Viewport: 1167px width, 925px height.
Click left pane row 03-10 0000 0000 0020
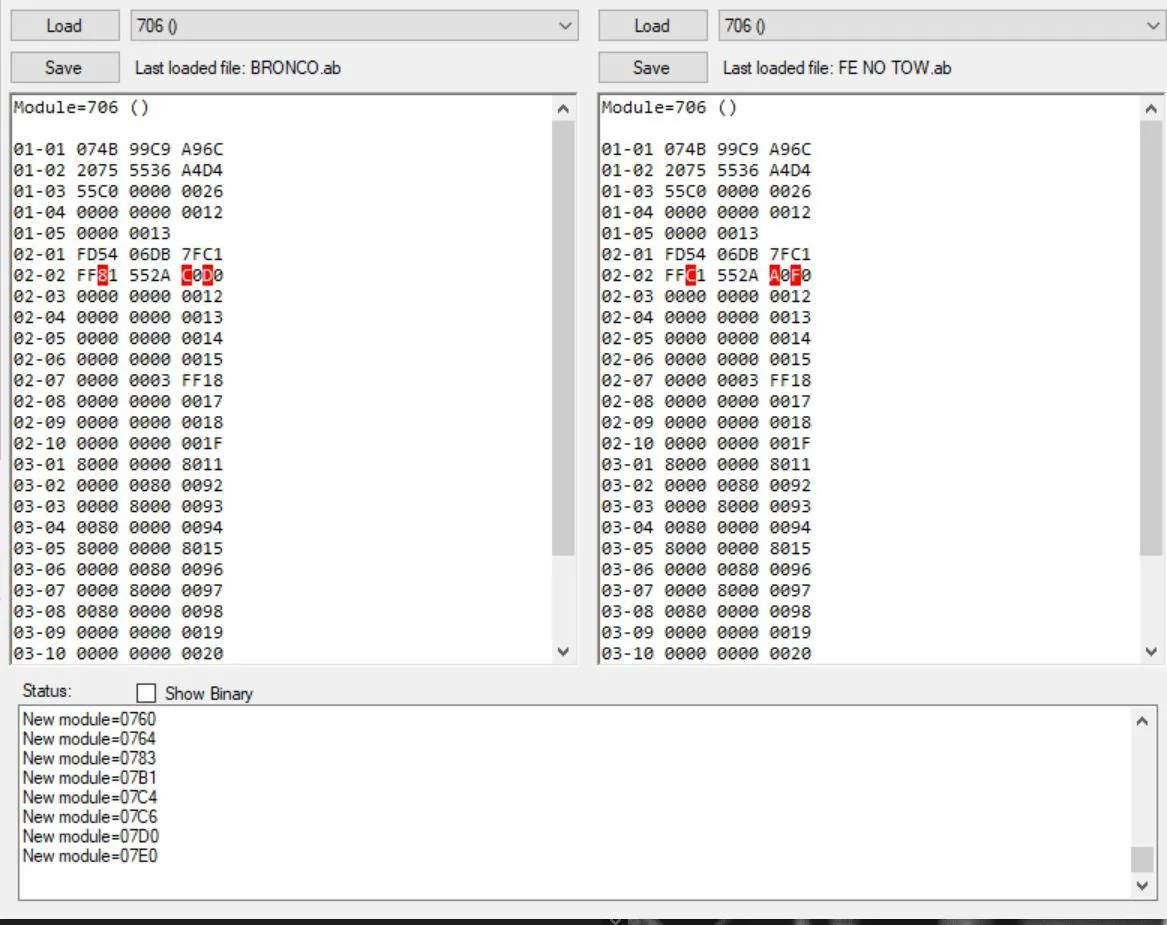118,653
